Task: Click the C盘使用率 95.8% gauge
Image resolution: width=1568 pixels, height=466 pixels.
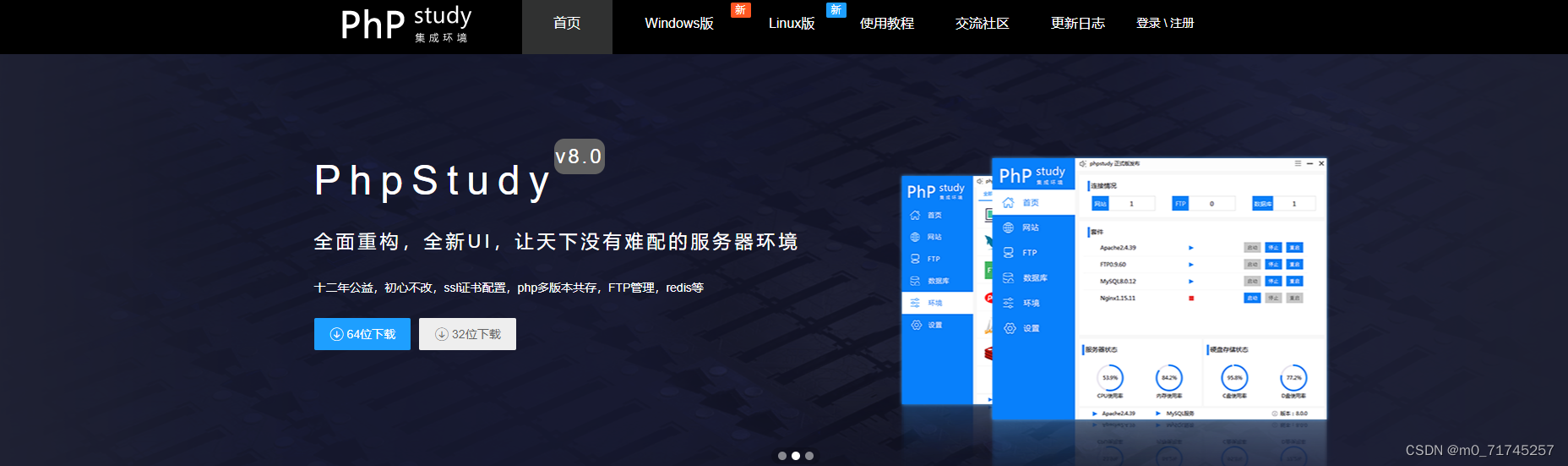Action: (1234, 378)
